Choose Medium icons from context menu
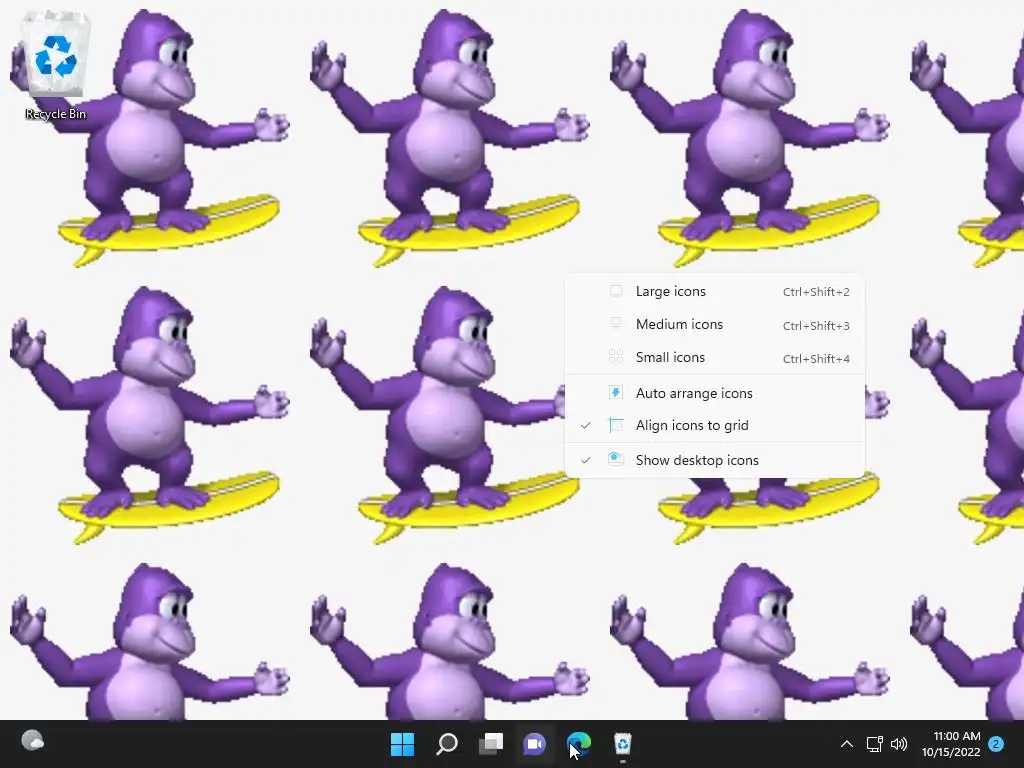The width and height of the screenshot is (1024, 768). pyautogui.click(x=714, y=325)
